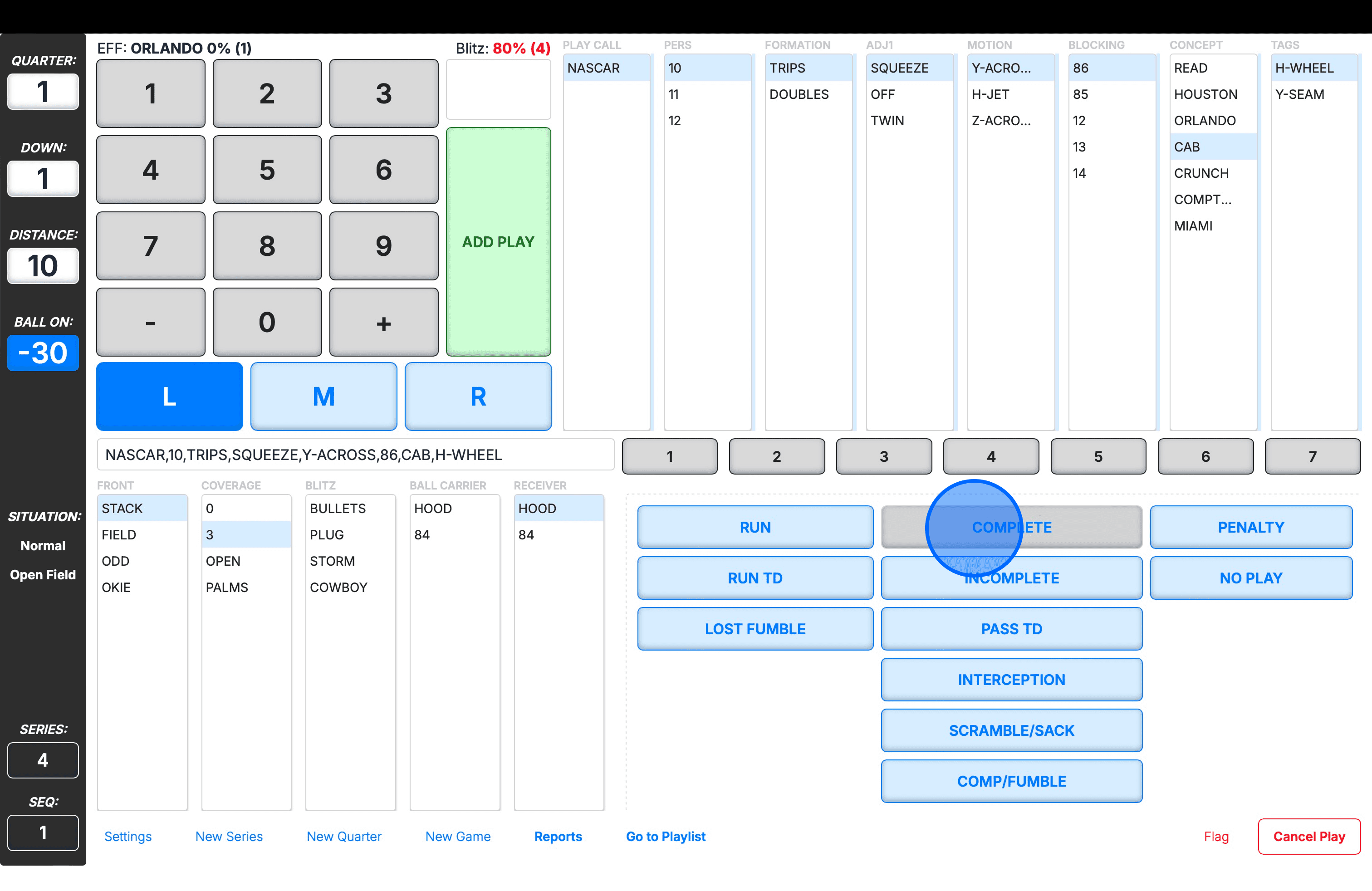Click the INTERCEPTION button
This screenshot has width=1372, height=891.
click(x=1012, y=680)
